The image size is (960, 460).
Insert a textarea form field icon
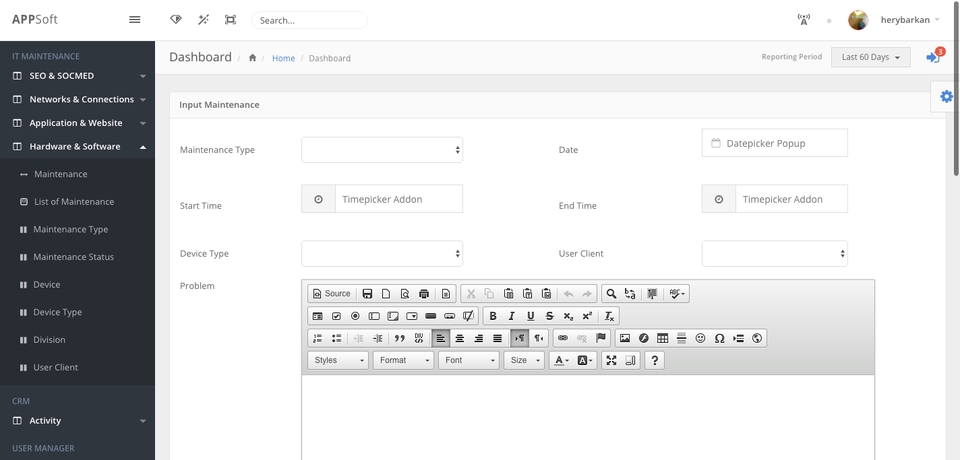(393, 316)
